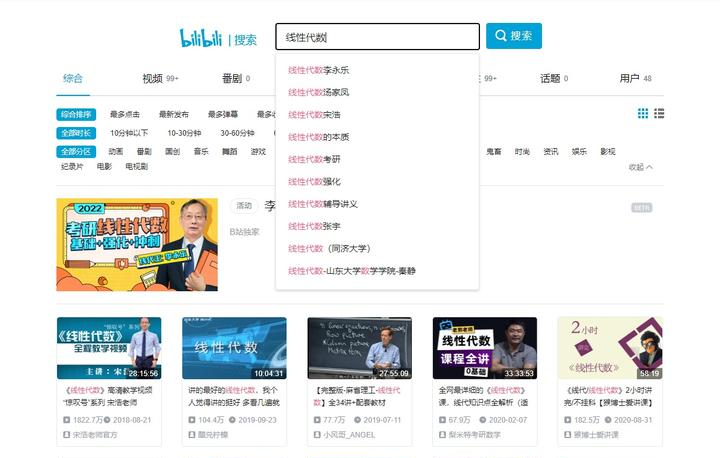Sort results by 最多弹幕
720x458 pixels.
tap(223, 114)
